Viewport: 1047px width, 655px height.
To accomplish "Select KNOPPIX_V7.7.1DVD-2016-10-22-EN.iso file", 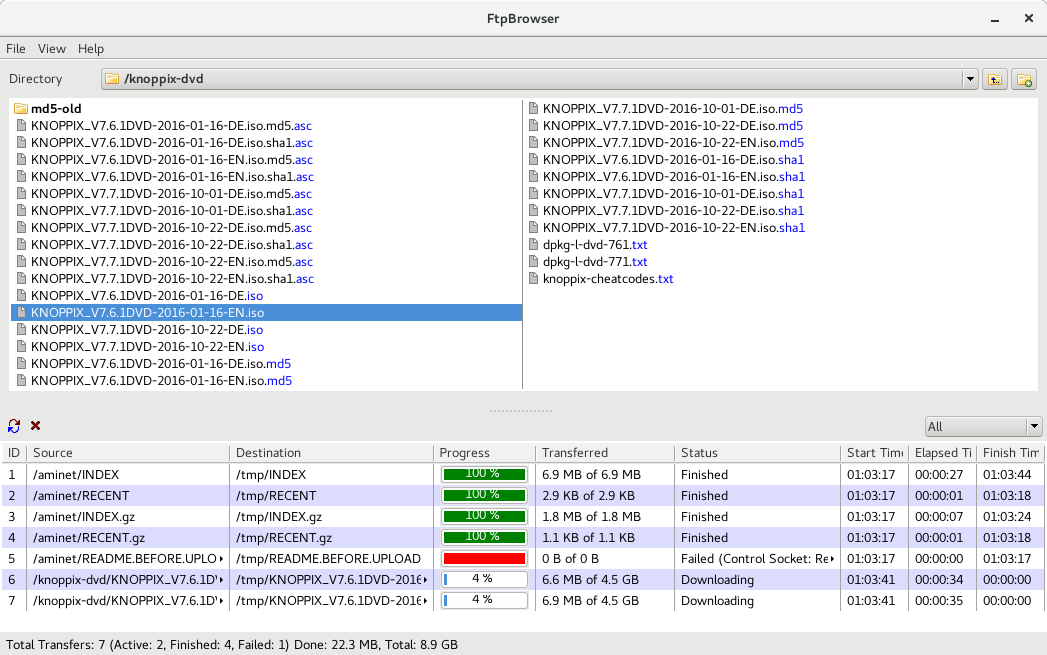I will [x=147, y=347].
